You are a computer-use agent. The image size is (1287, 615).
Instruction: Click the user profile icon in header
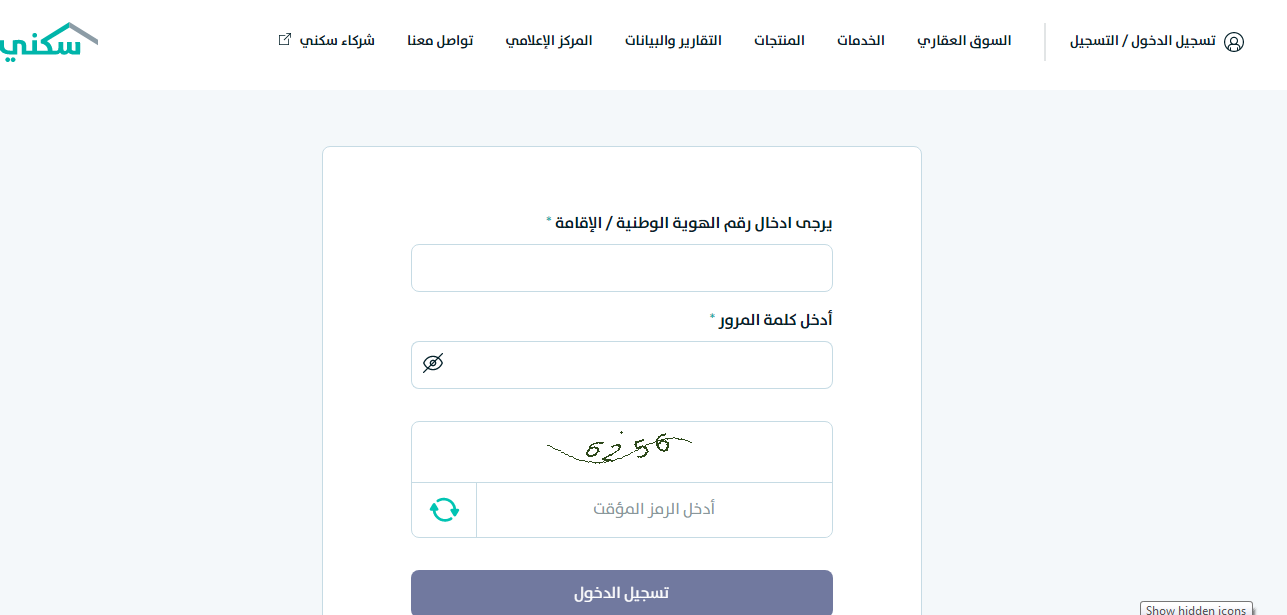click(1234, 42)
